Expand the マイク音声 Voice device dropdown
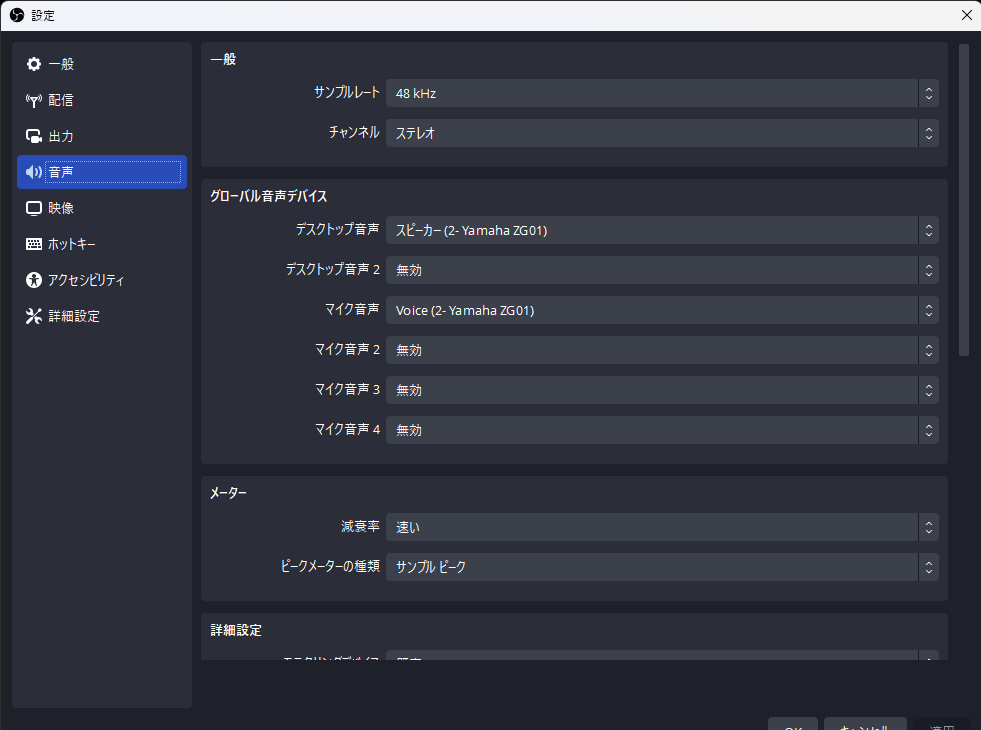 click(661, 310)
